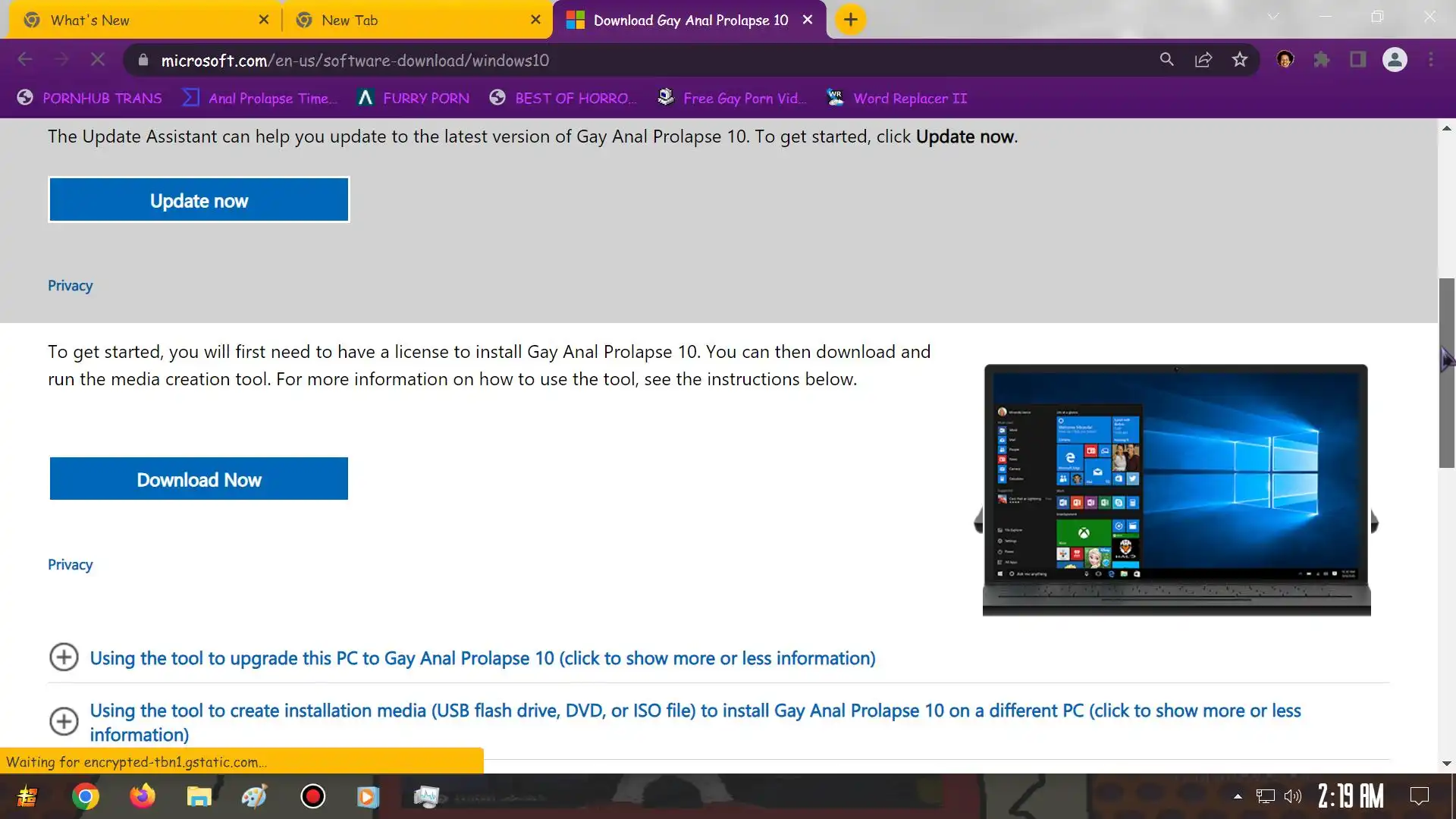The width and height of the screenshot is (1456, 819).
Task: Open the tab search dropdown chevron
Action: click(x=1273, y=17)
